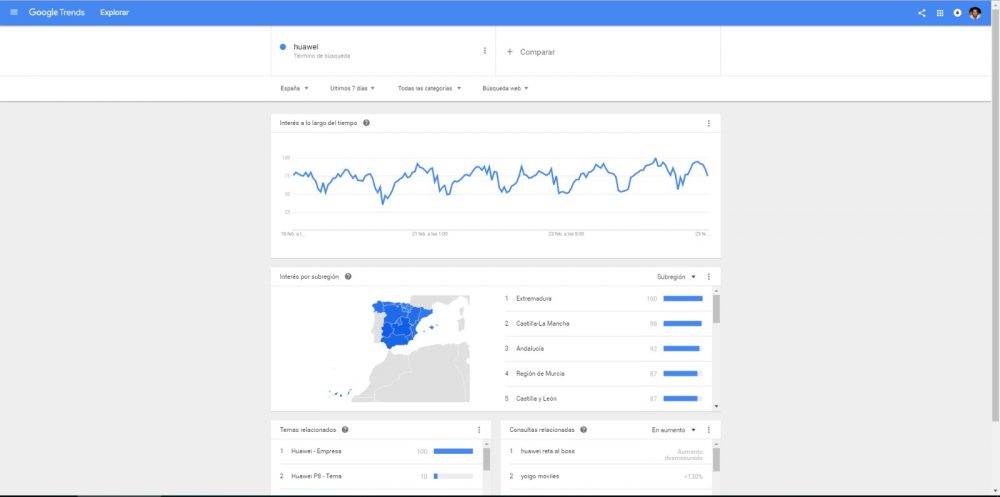This screenshot has width=1000, height=497.
Task: Click the Google Trends logo
Action: [57, 13]
